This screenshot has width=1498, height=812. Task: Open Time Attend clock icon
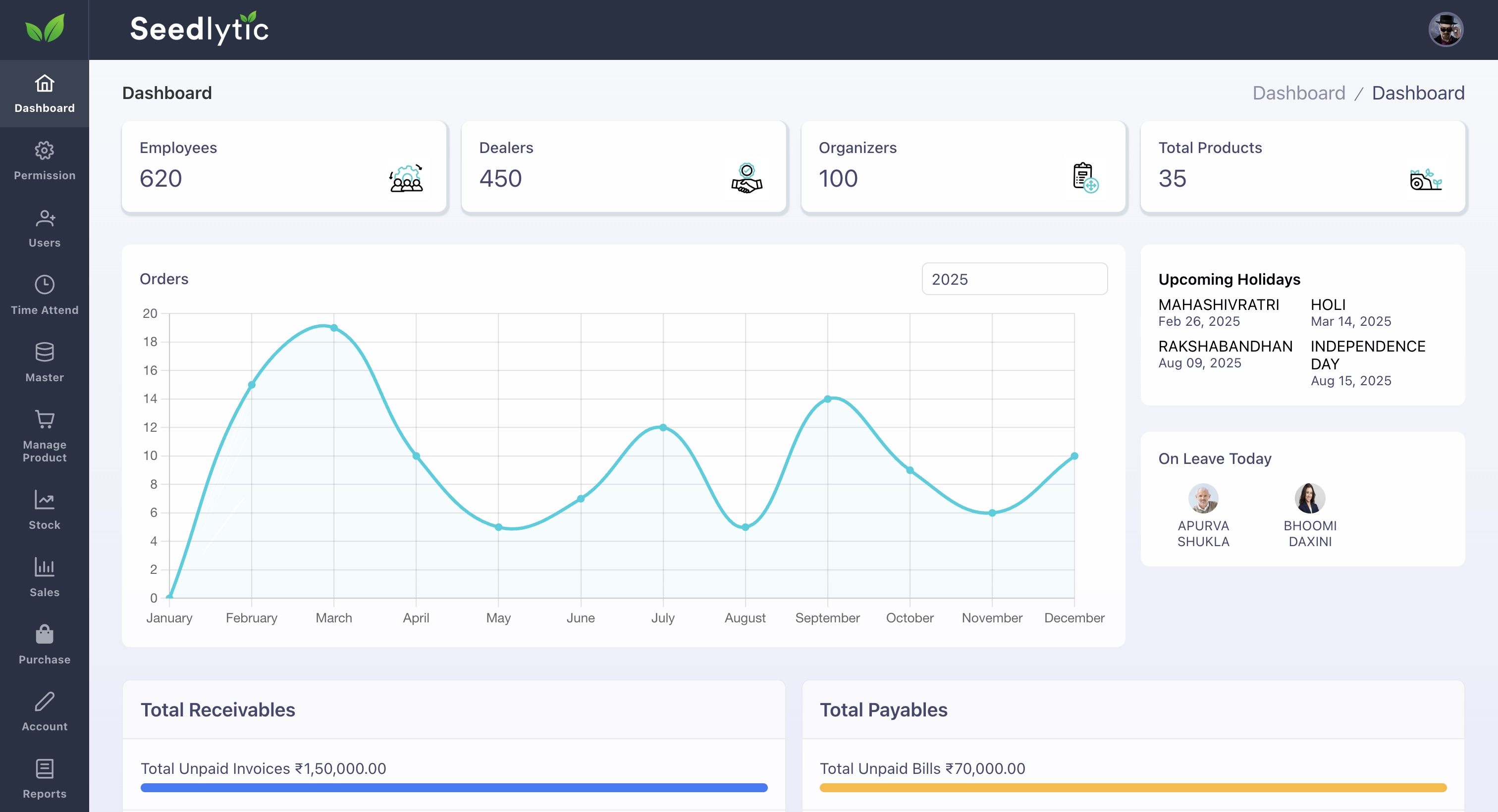pos(45,285)
